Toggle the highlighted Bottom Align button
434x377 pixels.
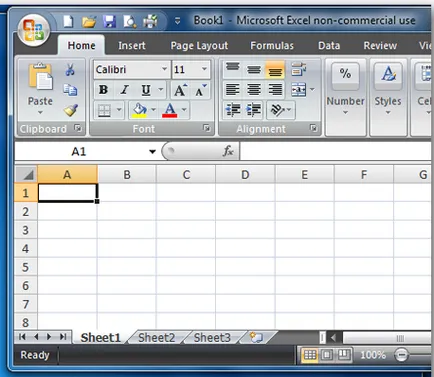(275, 70)
